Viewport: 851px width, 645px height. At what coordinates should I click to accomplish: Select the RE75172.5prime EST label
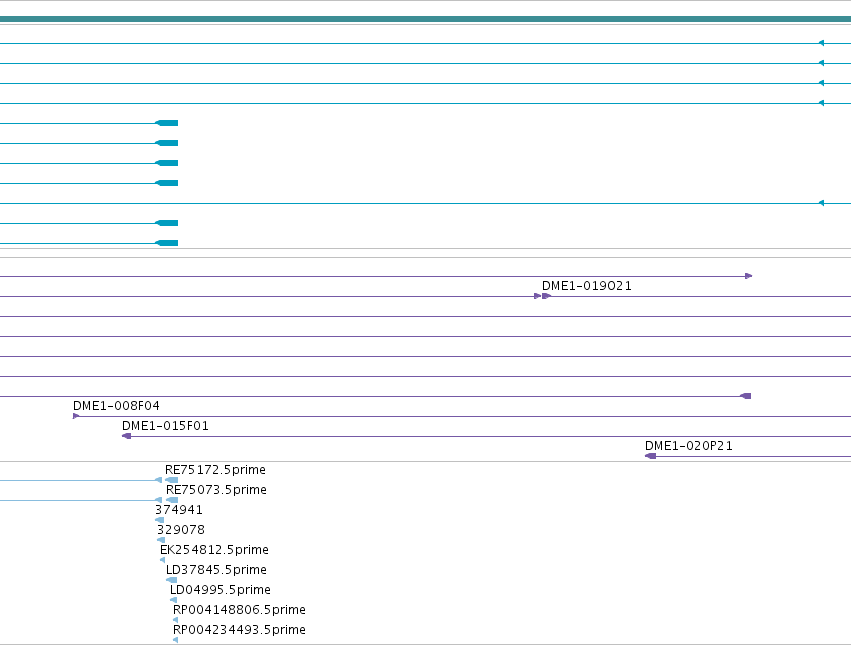(215, 470)
